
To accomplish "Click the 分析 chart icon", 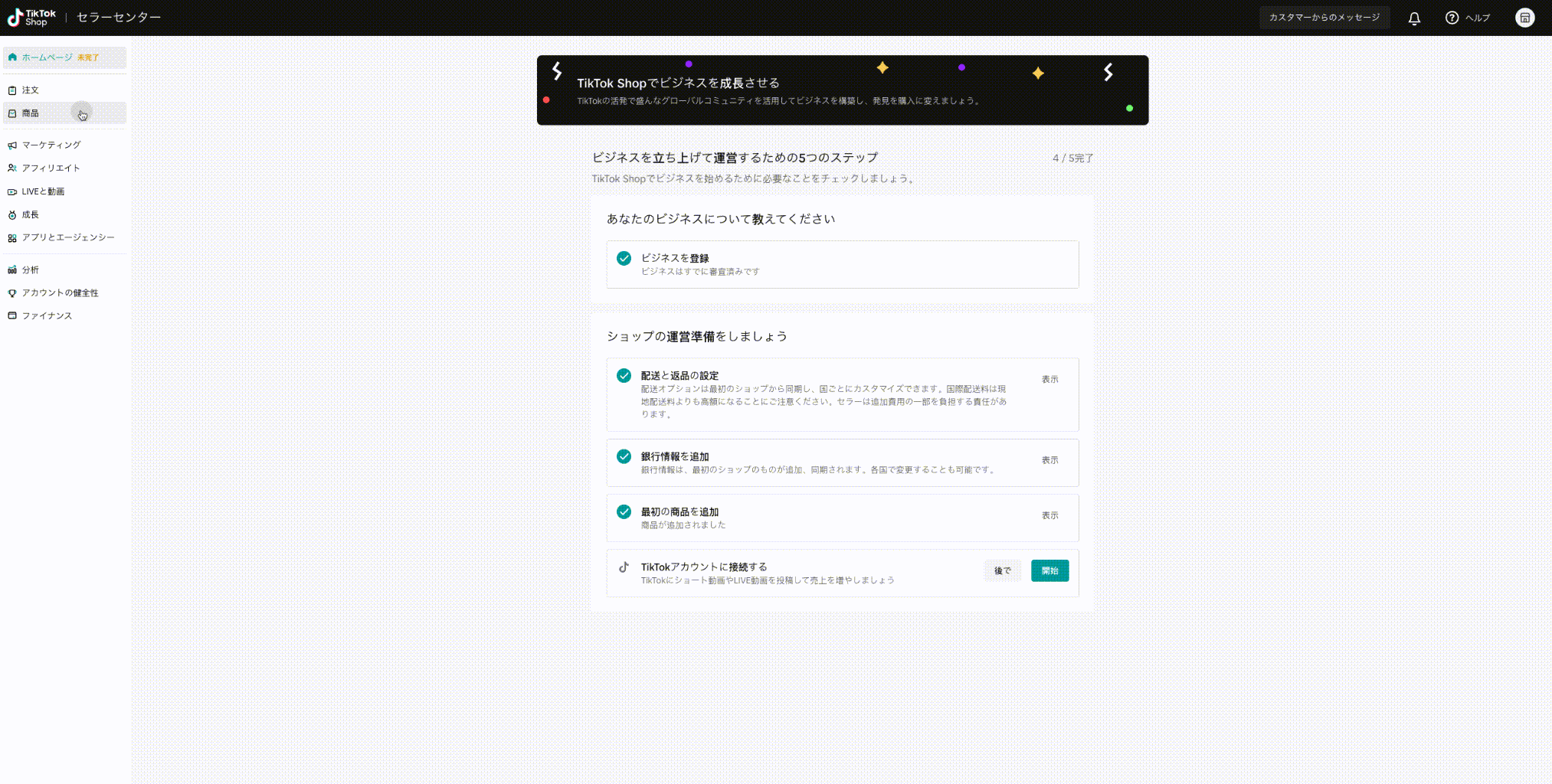I will tap(12, 269).
